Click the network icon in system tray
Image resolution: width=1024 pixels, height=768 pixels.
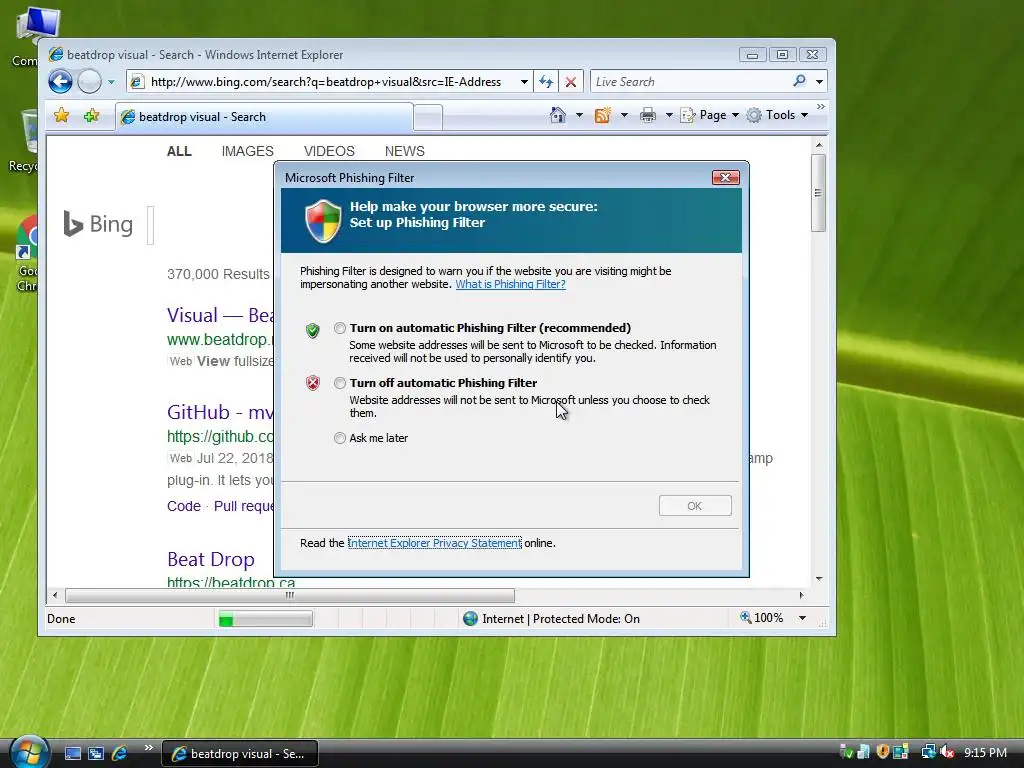tap(928, 752)
